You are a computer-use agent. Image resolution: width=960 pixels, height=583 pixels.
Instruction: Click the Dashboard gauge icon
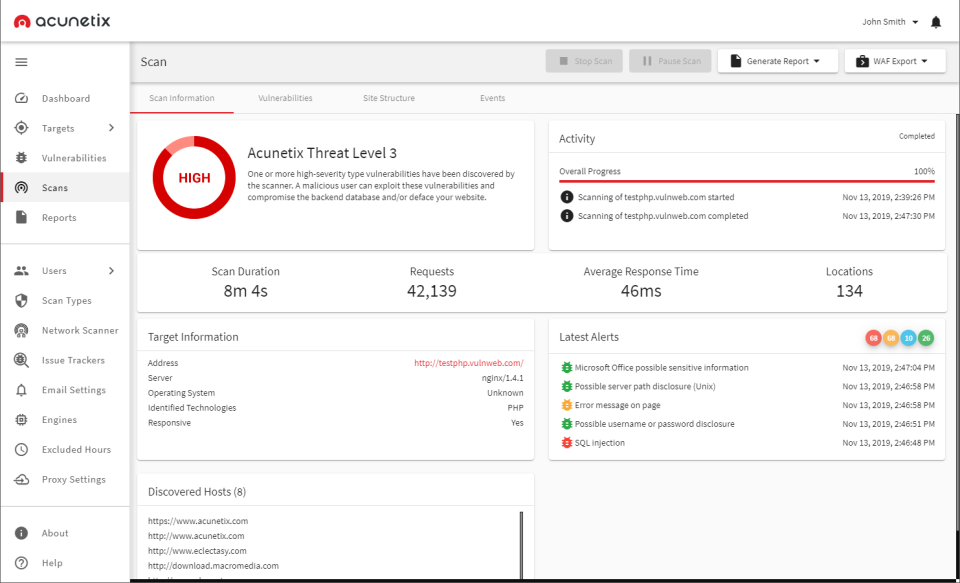click(21, 99)
